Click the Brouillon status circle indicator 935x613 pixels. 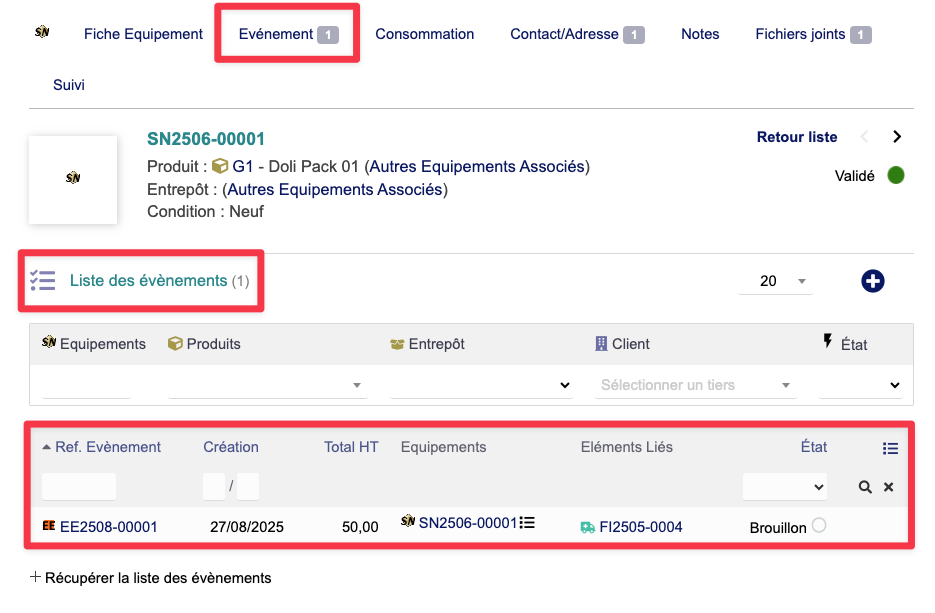819,525
